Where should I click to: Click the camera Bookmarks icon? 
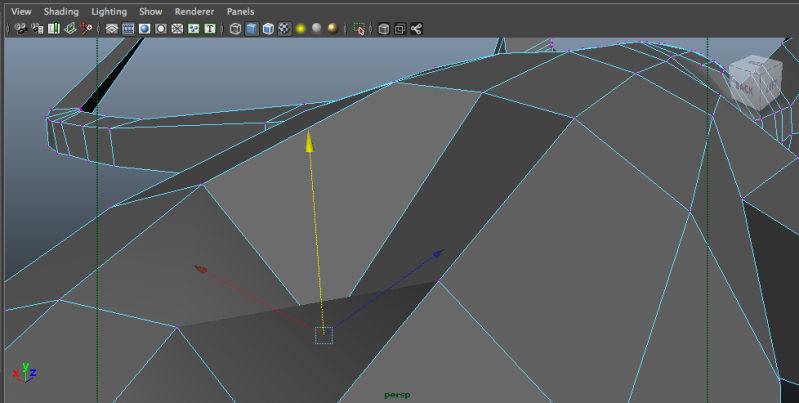point(54,29)
